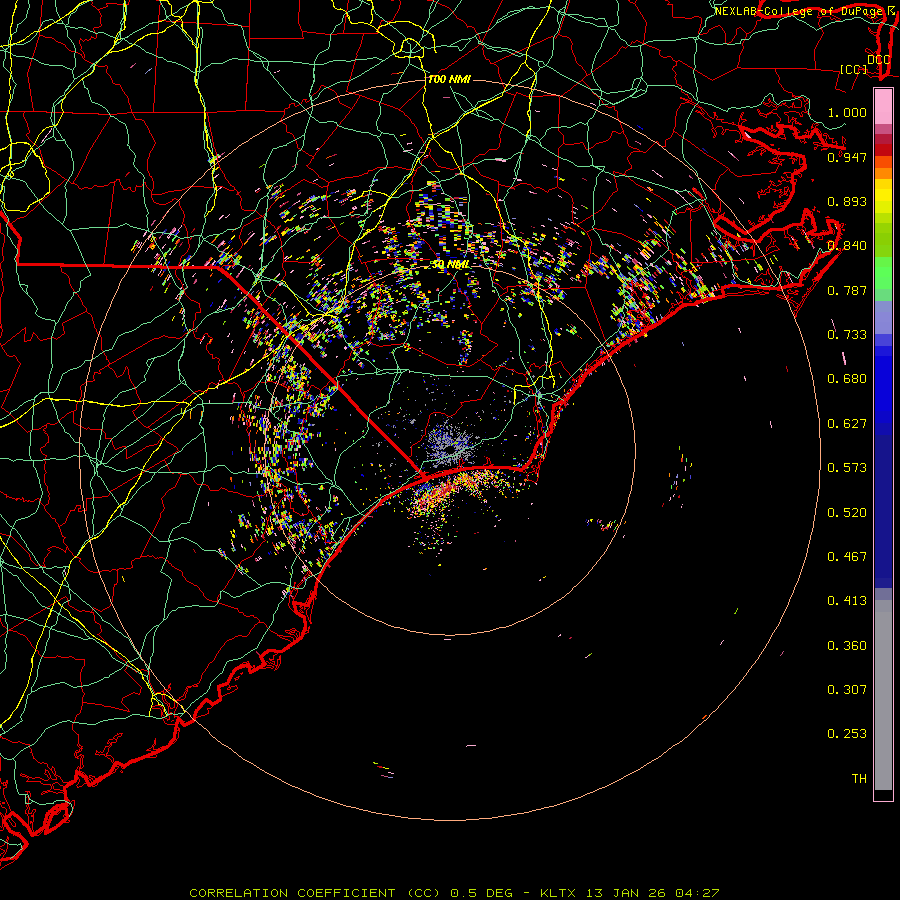Click the [CC] legend title
Viewport: 900px width, 900px height.
(854, 69)
